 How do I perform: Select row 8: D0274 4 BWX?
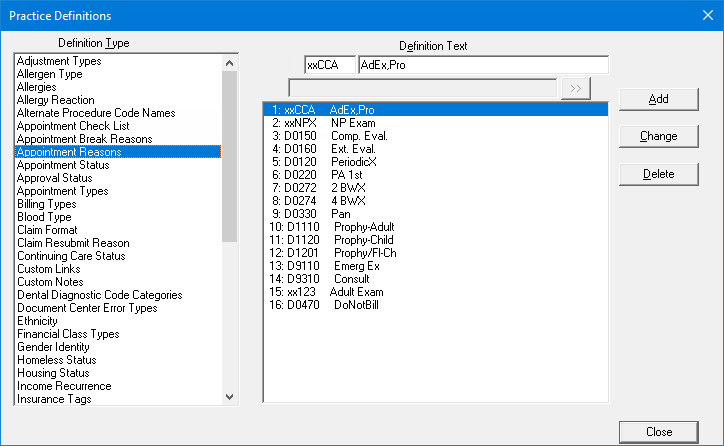(x=436, y=201)
